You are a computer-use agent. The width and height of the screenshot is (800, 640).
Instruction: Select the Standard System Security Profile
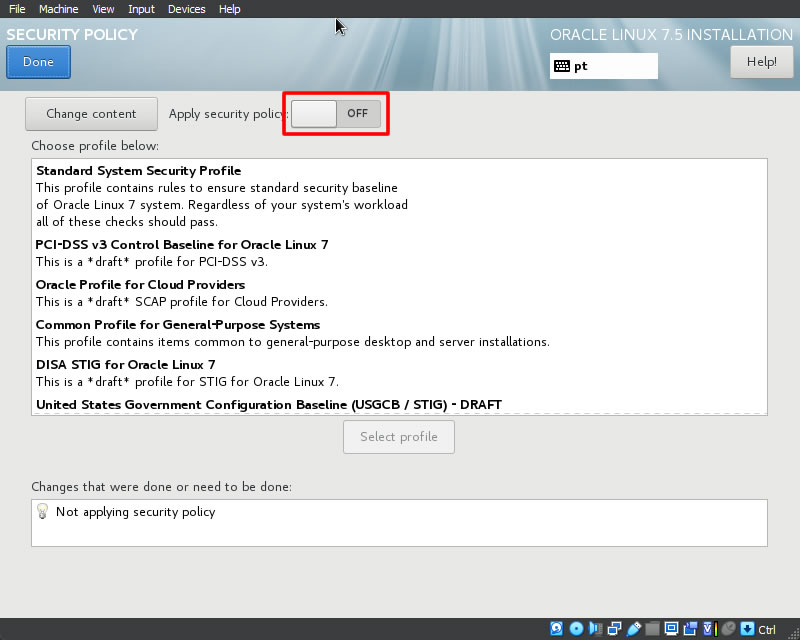tap(399, 196)
